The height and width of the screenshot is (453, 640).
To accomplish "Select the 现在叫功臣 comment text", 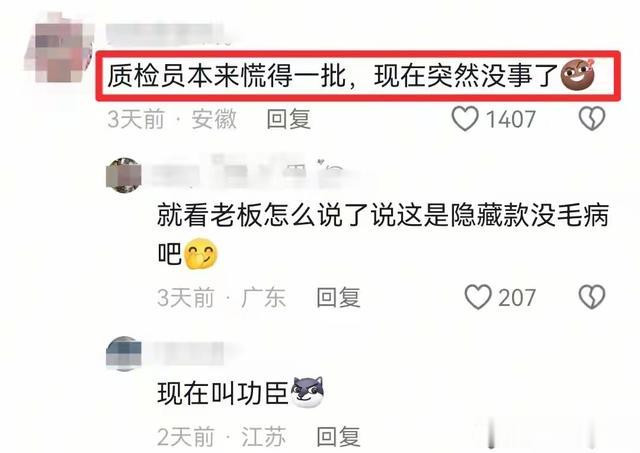I will click(223, 393).
